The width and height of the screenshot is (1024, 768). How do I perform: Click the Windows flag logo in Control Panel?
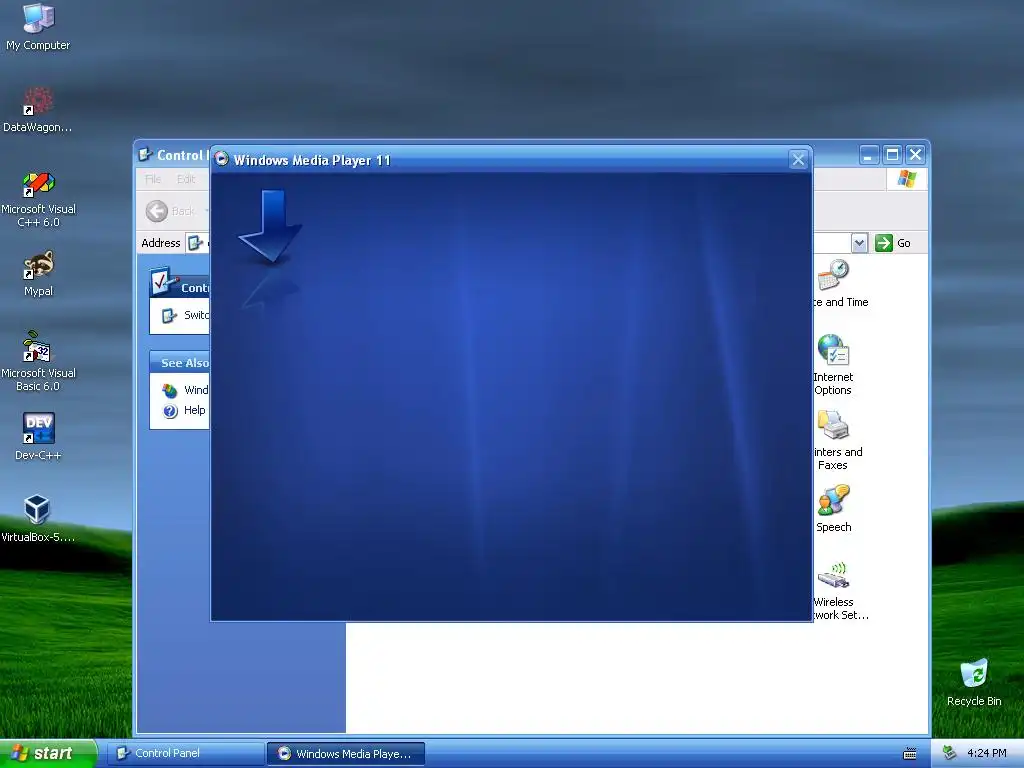click(x=906, y=178)
